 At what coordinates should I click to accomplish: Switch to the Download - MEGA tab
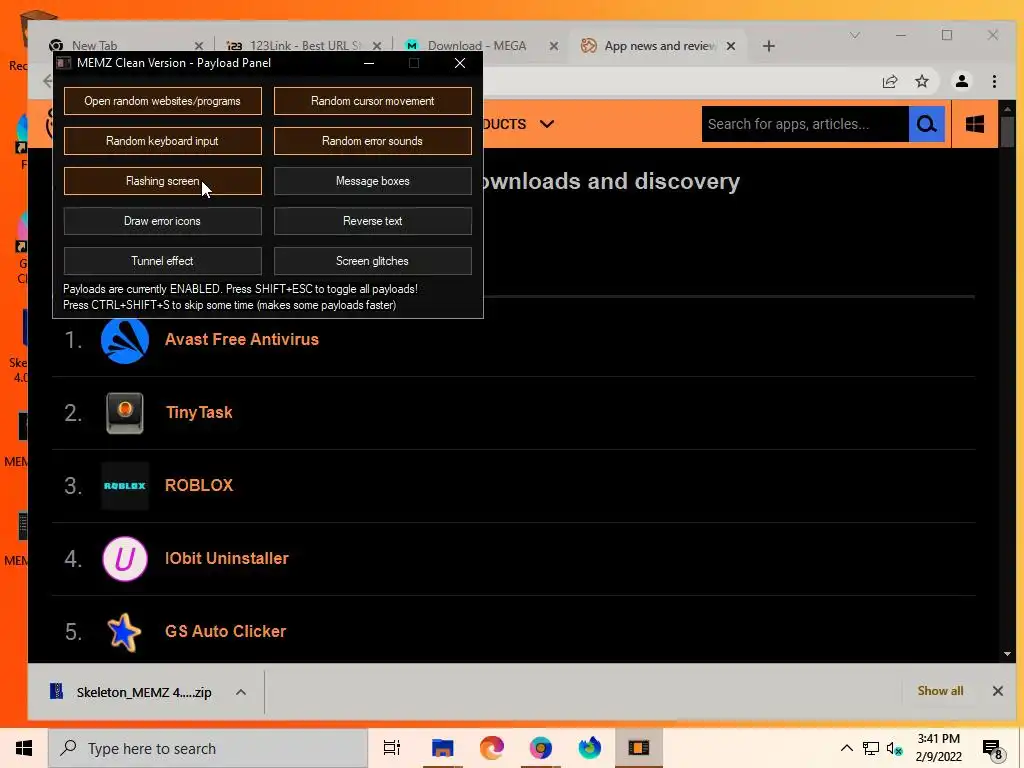[x=477, y=46]
